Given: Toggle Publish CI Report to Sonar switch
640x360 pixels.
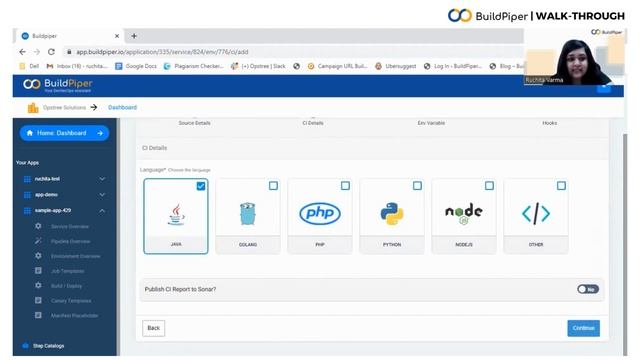Looking at the screenshot, I should tap(588, 289).
